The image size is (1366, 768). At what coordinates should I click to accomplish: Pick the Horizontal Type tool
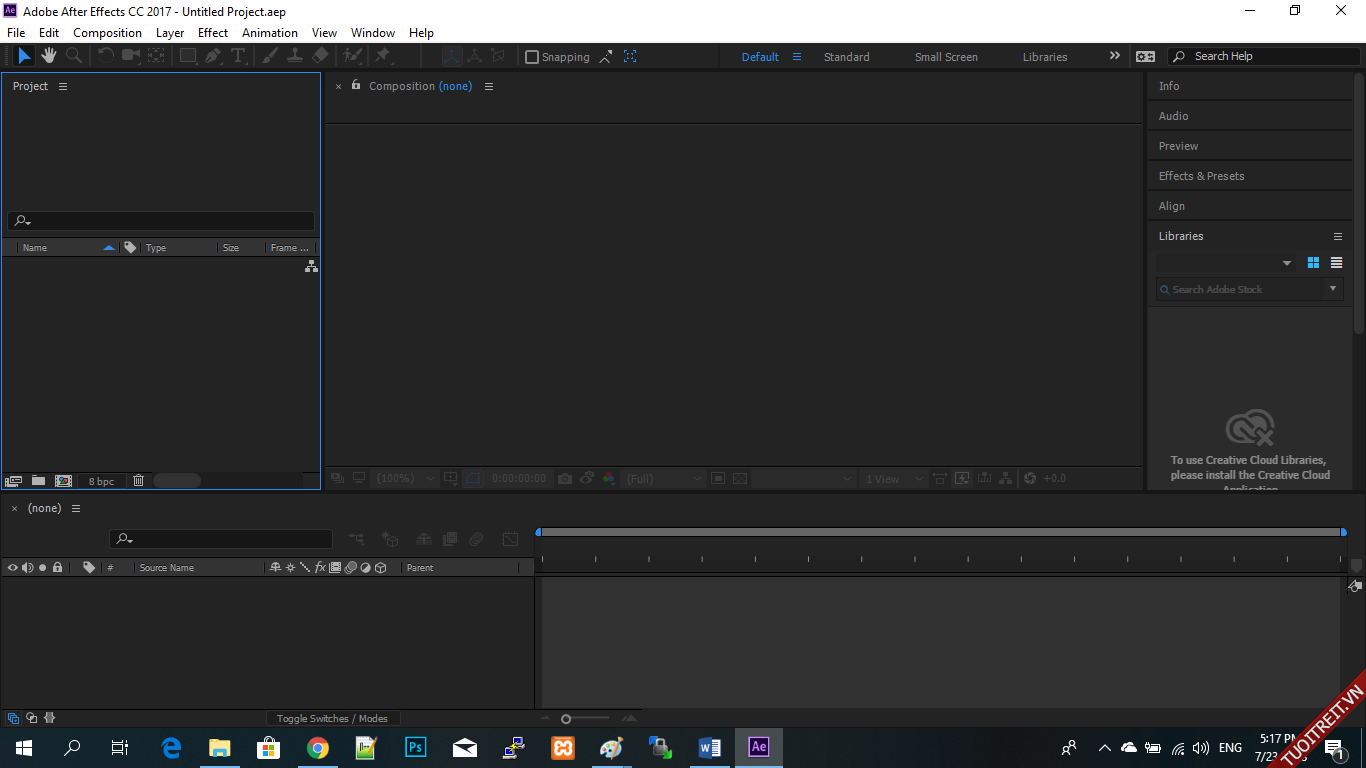click(x=238, y=56)
